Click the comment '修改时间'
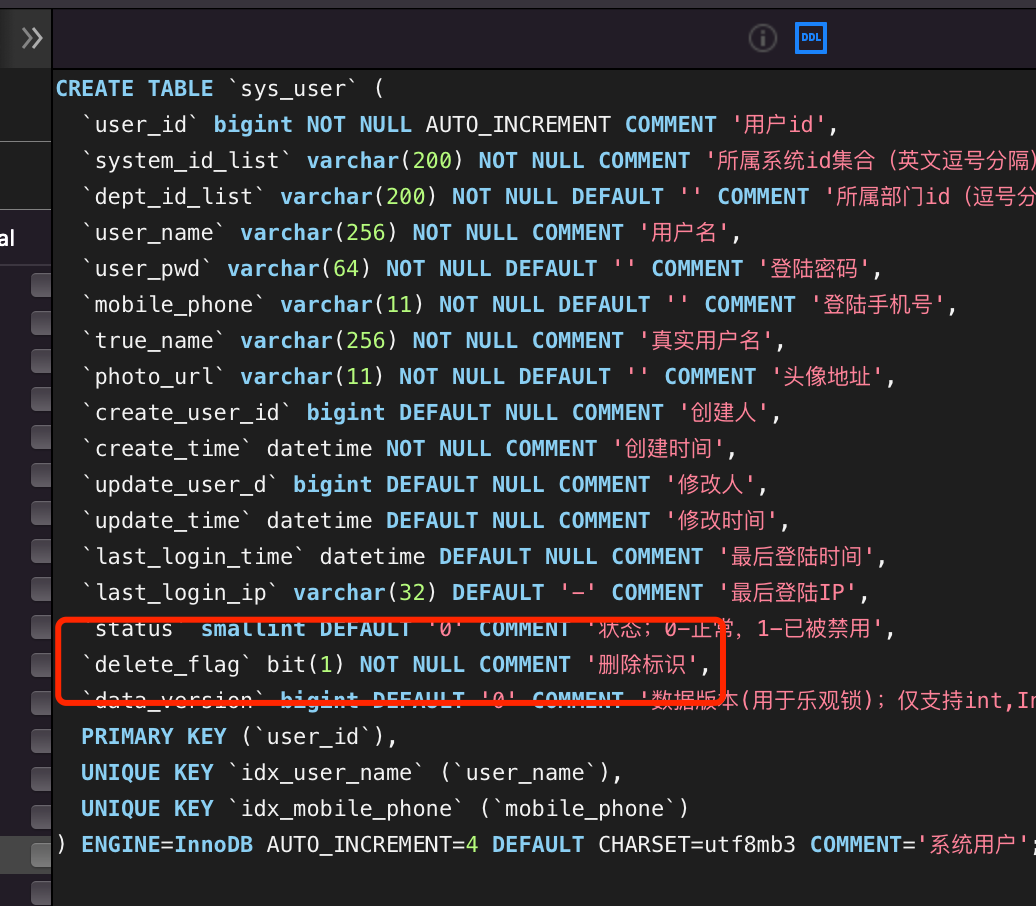This screenshot has height=906, width=1036. coord(722,520)
